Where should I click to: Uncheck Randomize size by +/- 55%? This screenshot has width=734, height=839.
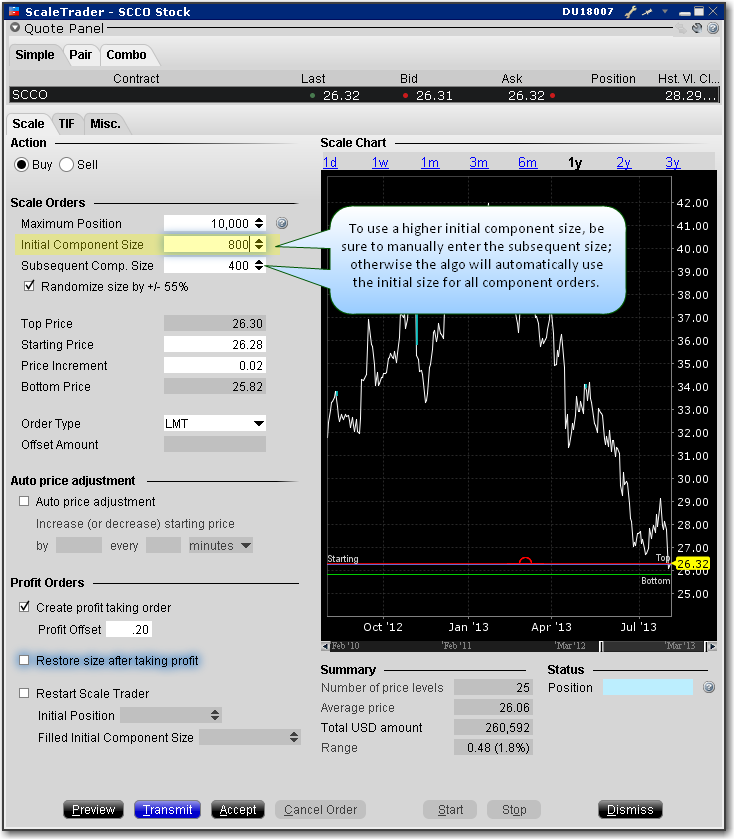pyautogui.click(x=28, y=287)
